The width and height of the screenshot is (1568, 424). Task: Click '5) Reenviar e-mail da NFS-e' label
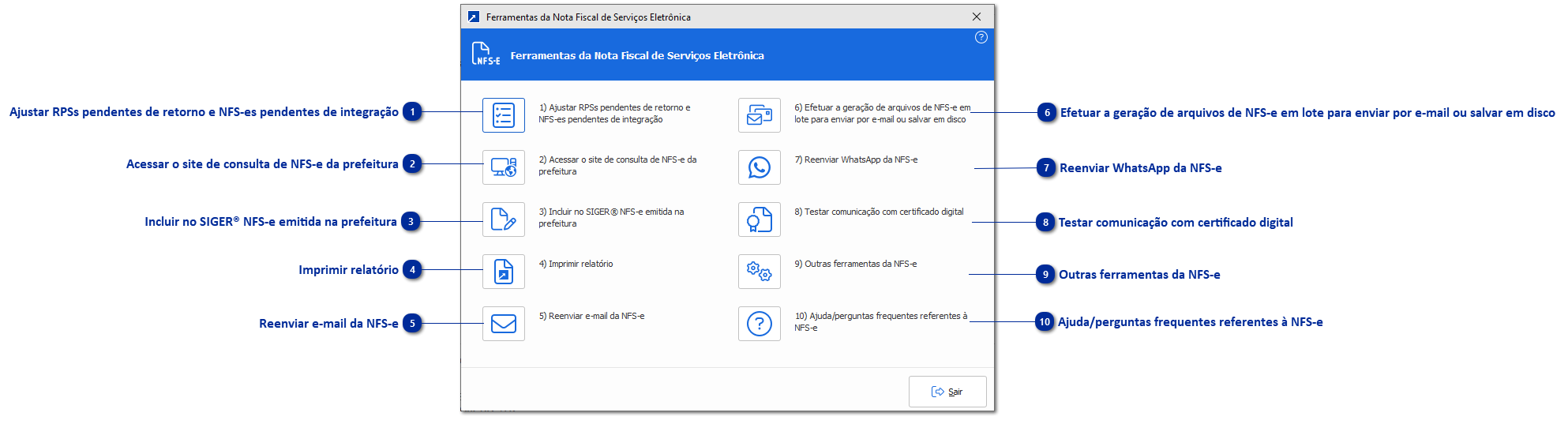pos(591,316)
